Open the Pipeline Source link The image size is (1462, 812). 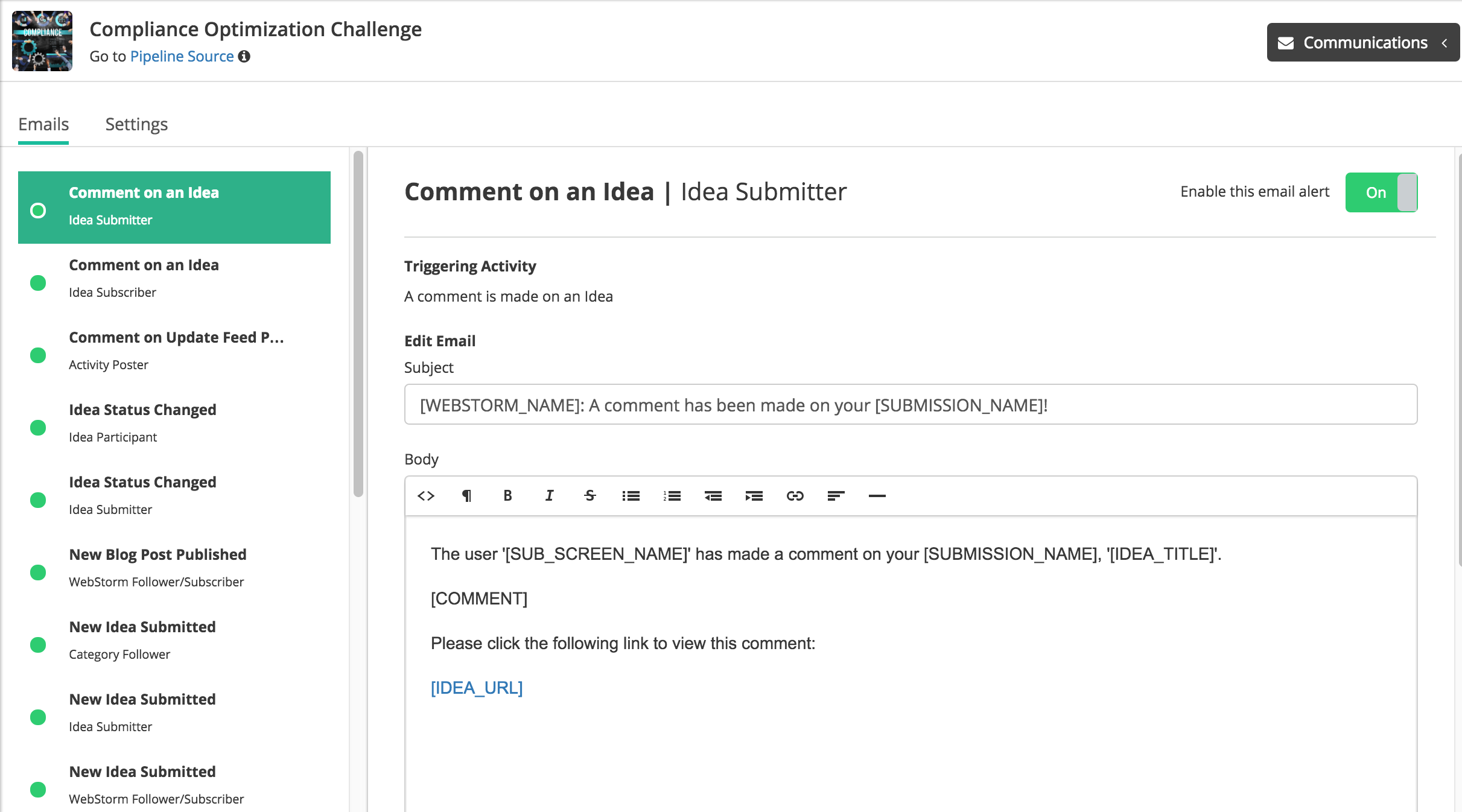coord(182,56)
